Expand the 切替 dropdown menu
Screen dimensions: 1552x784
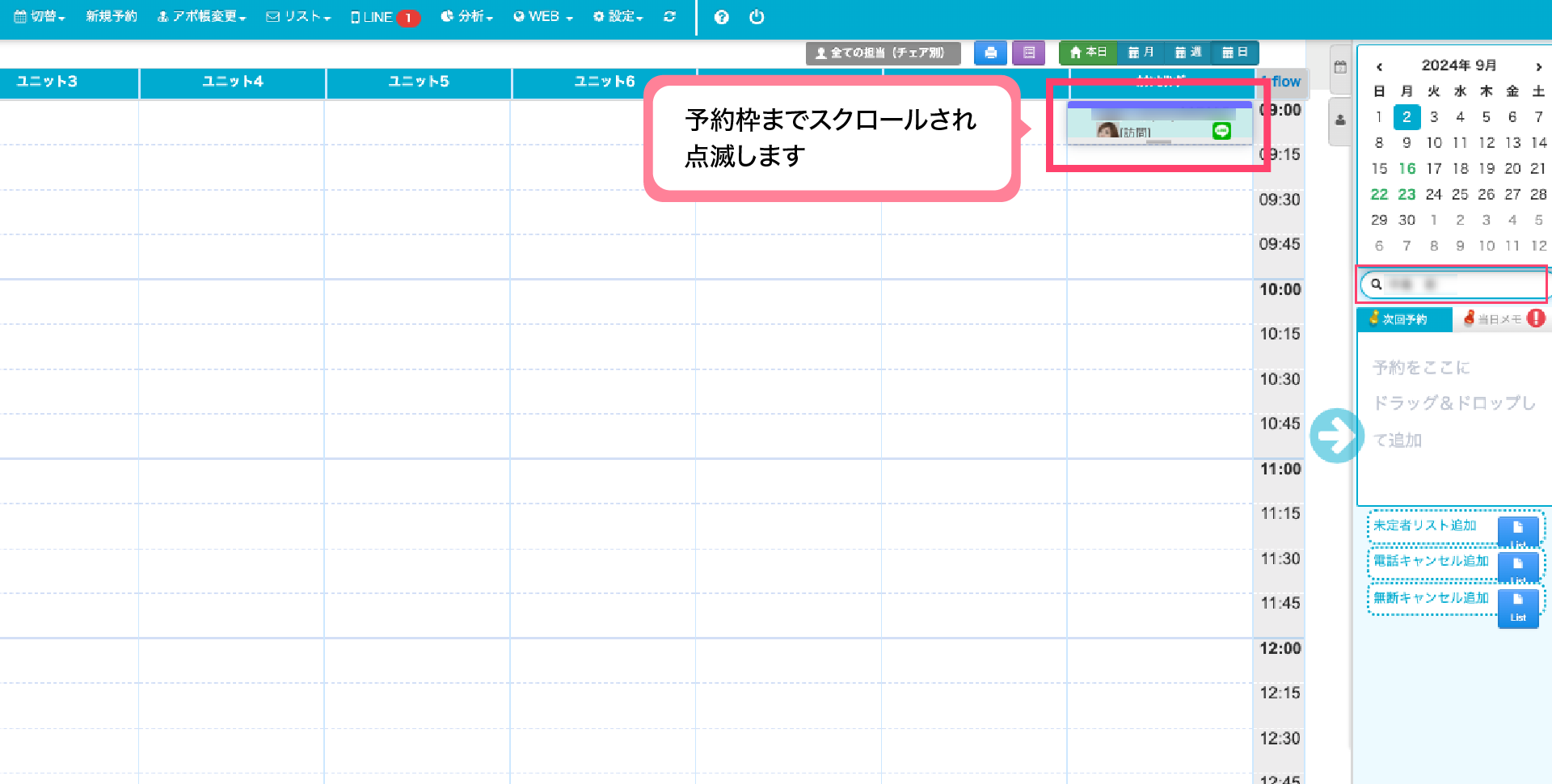[x=40, y=16]
